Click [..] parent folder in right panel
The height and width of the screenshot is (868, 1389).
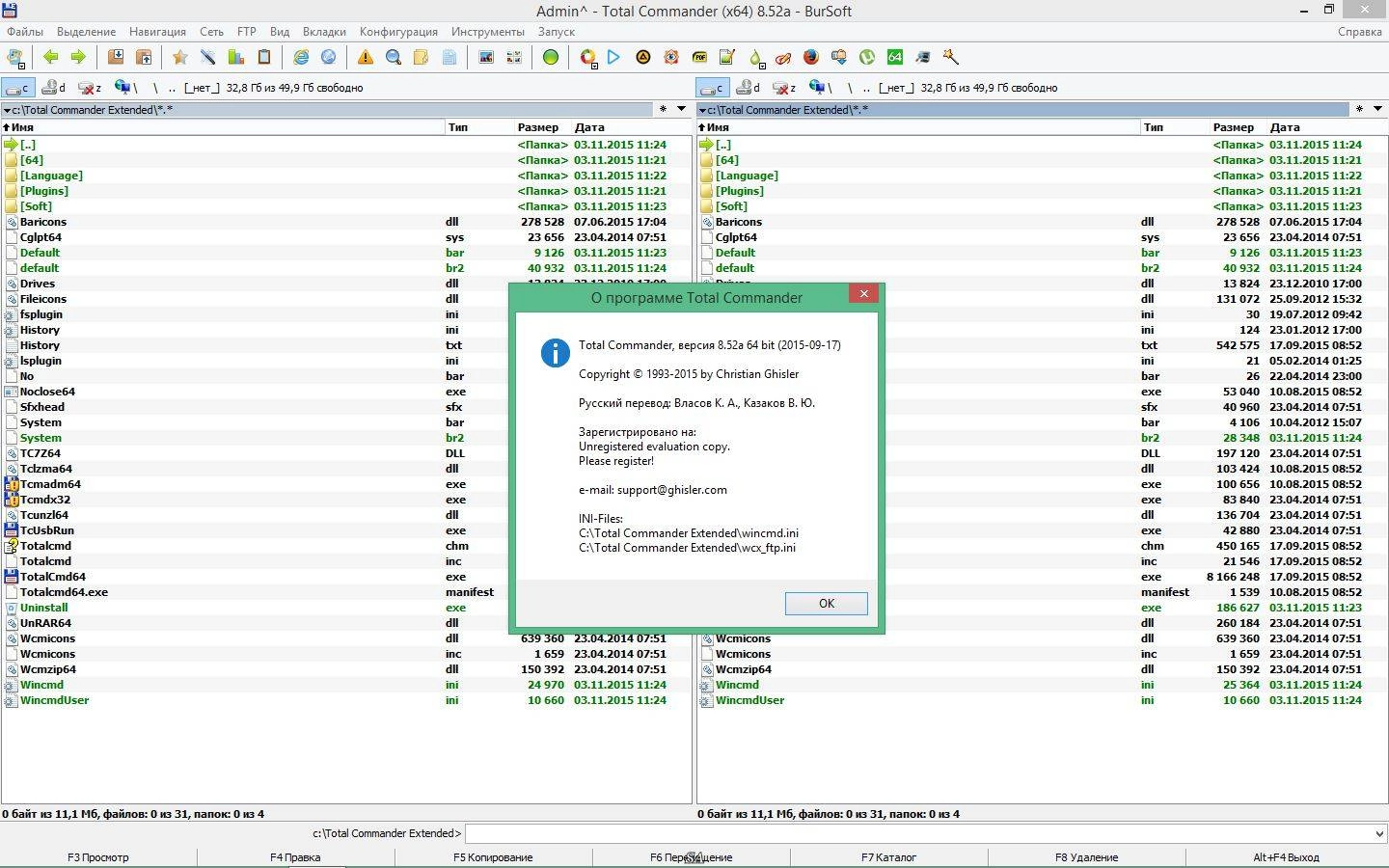(x=1042, y=145)
